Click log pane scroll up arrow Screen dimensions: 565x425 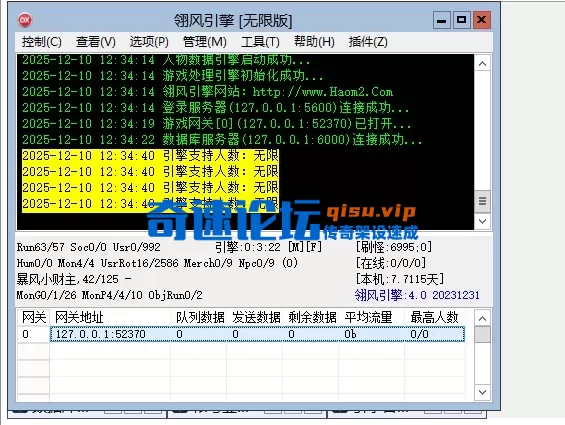(482, 64)
